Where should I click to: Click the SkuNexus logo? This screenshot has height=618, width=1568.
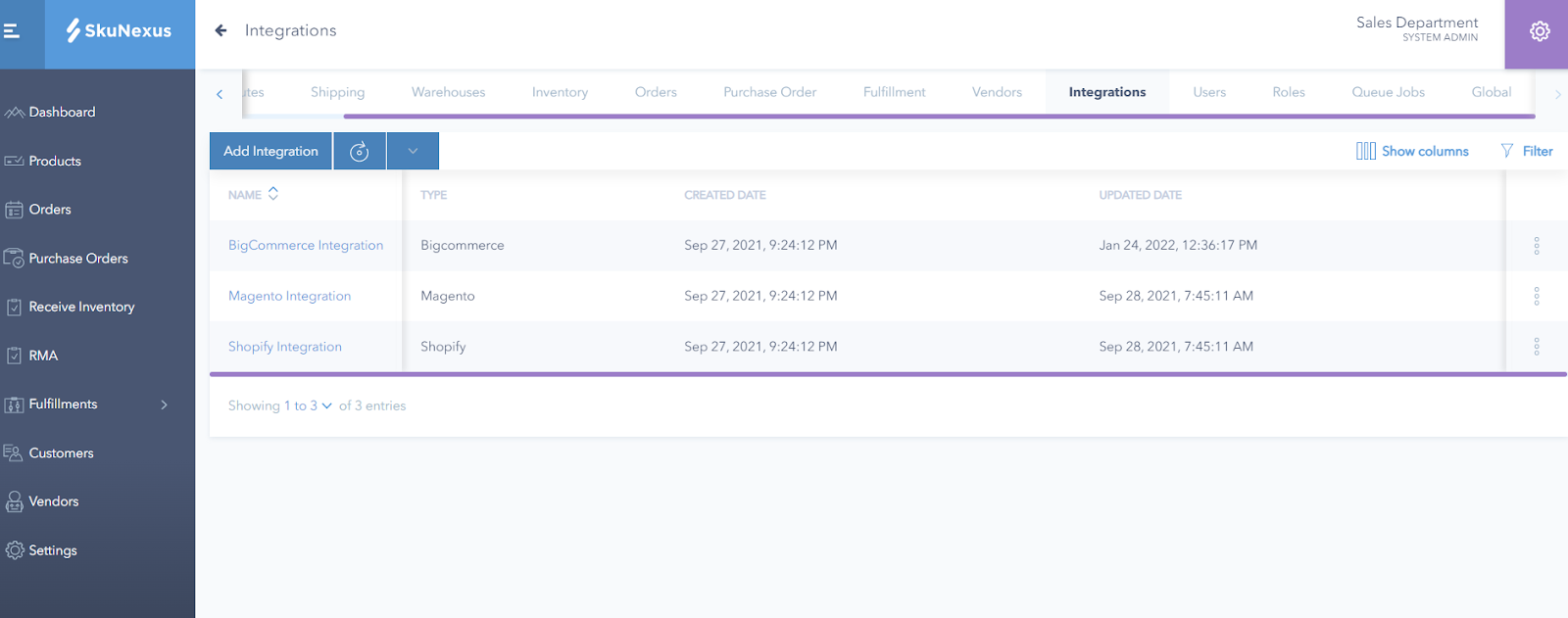119,30
